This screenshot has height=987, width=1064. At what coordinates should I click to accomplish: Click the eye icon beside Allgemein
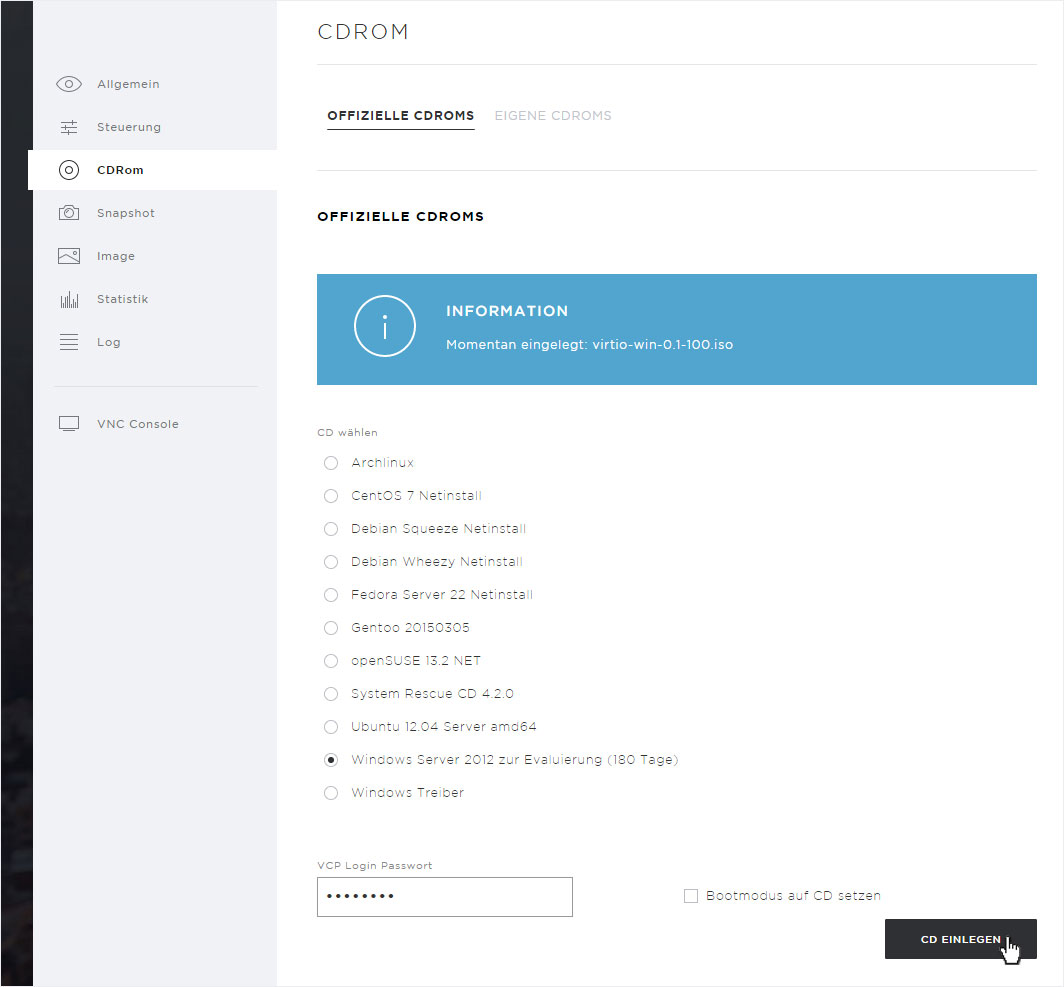[x=68, y=84]
